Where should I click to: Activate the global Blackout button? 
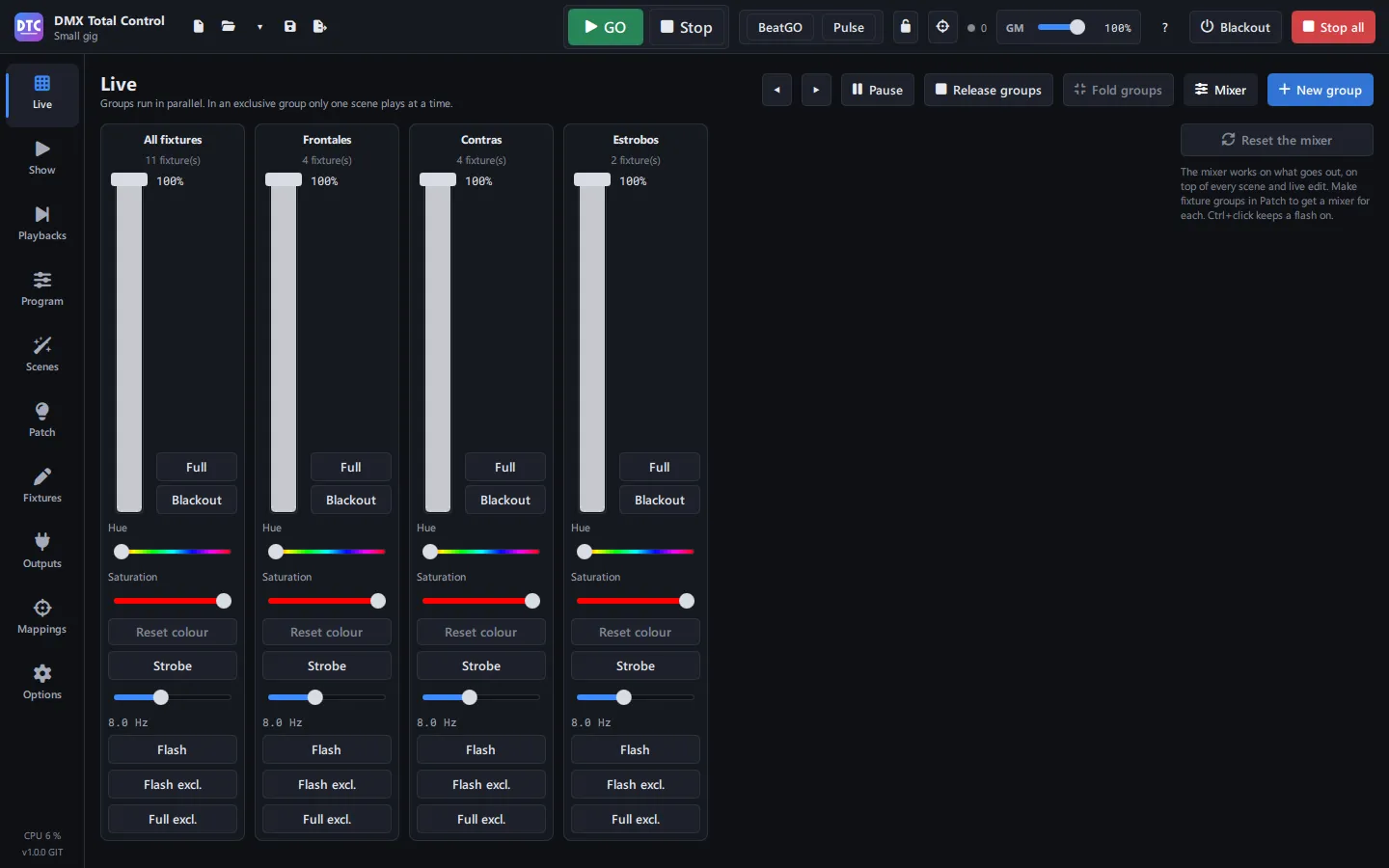coord(1236,27)
